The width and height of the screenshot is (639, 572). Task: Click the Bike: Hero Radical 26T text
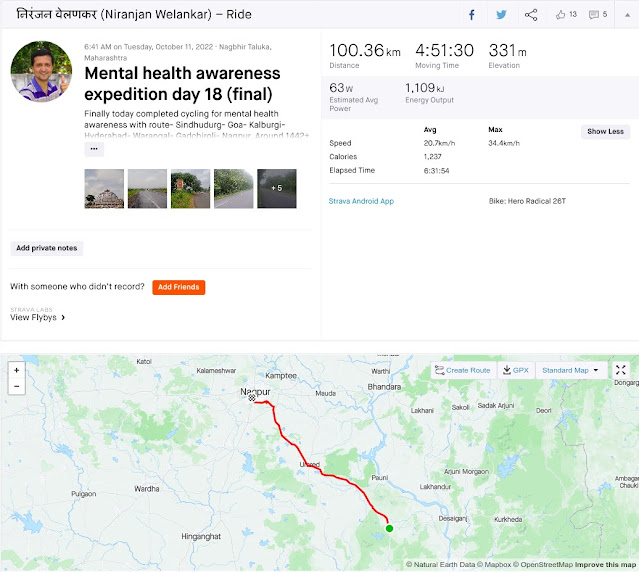(x=527, y=201)
